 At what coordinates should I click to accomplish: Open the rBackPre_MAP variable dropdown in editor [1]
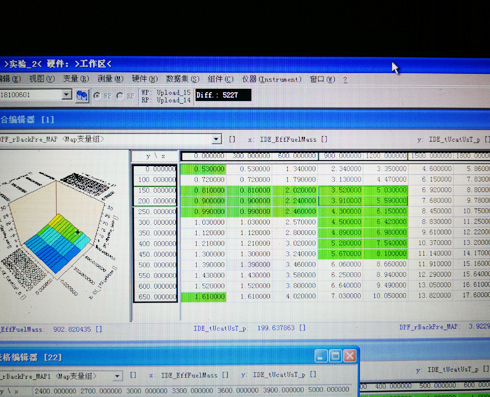(217, 139)
